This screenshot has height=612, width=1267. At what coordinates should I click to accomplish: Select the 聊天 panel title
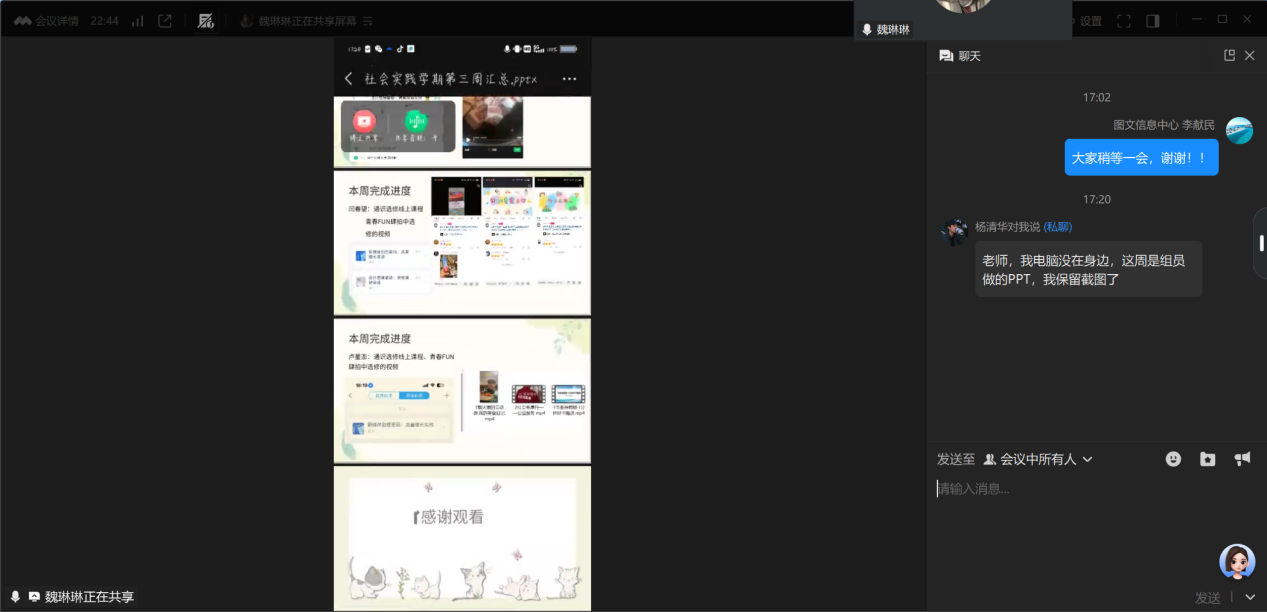(x=969, y=56)
